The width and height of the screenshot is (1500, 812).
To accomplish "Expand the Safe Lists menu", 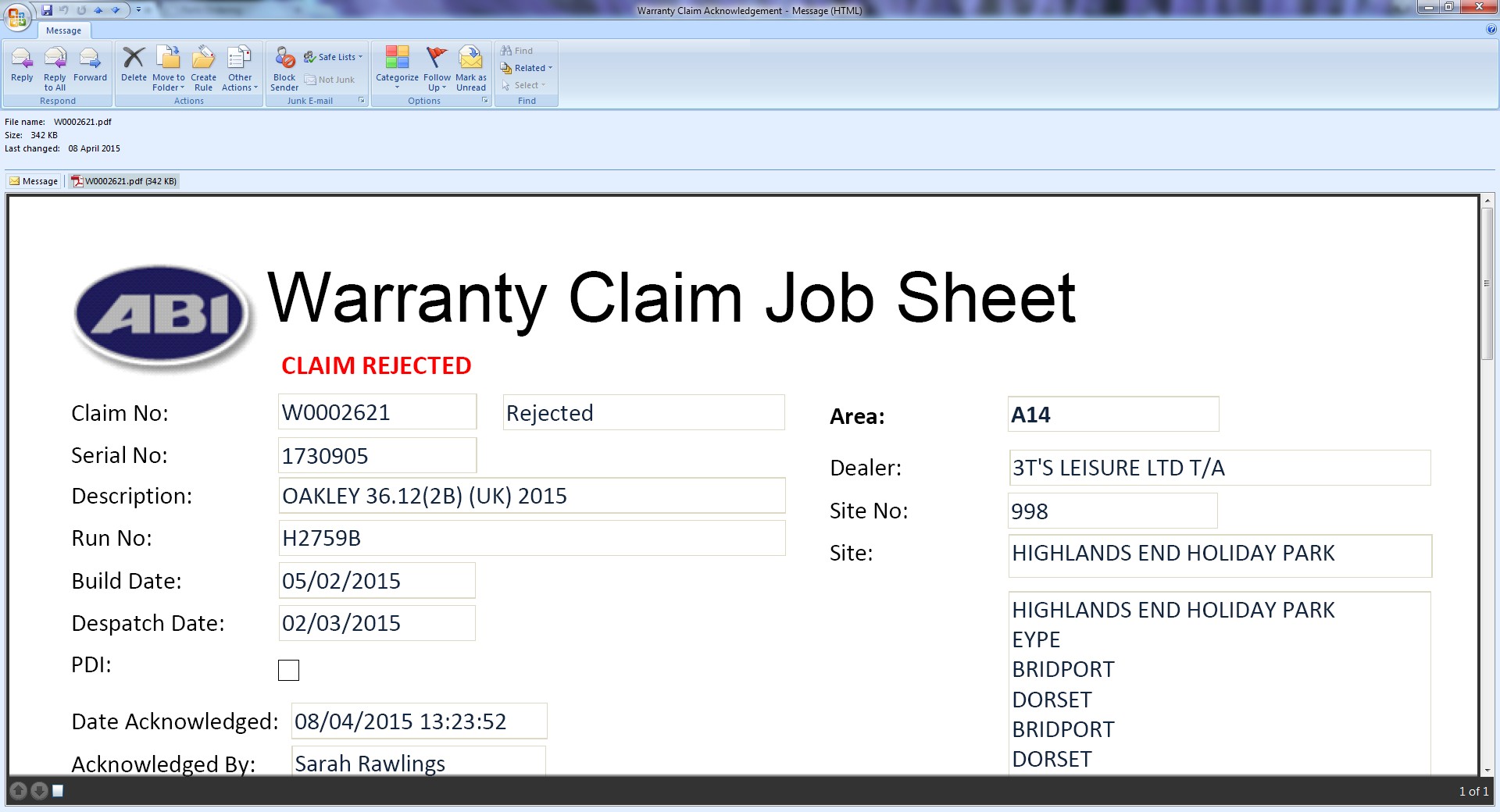I will [x=334, y=57].
